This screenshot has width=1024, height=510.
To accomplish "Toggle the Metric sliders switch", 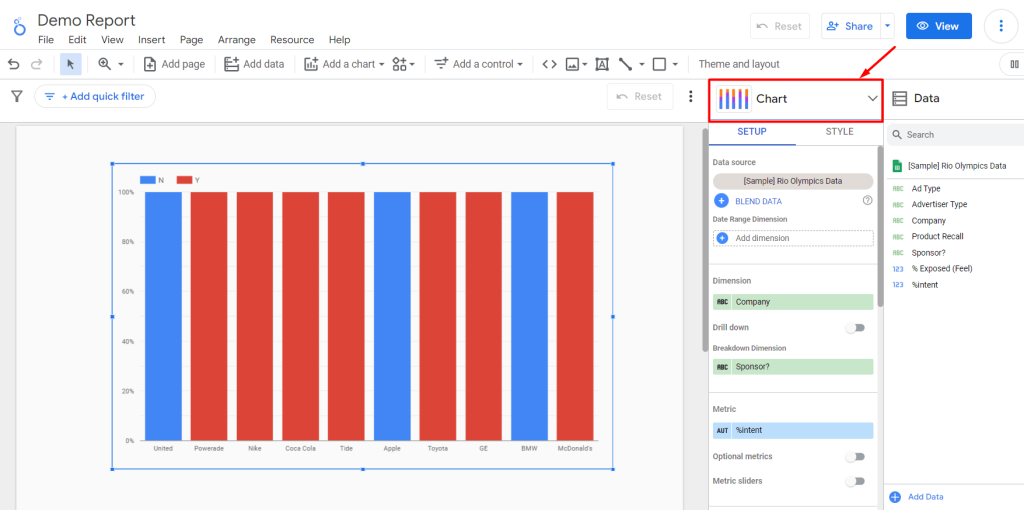I will [855, 481].
